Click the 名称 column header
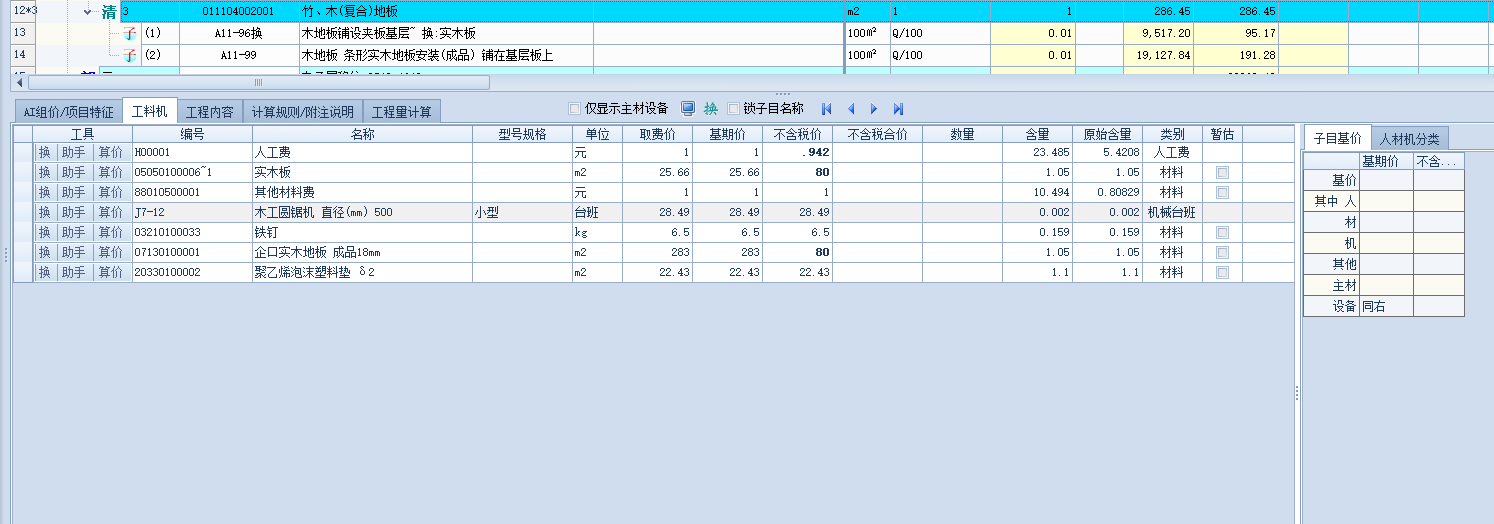This screenshot has height=524, width=1494. (x=362, y=134)
